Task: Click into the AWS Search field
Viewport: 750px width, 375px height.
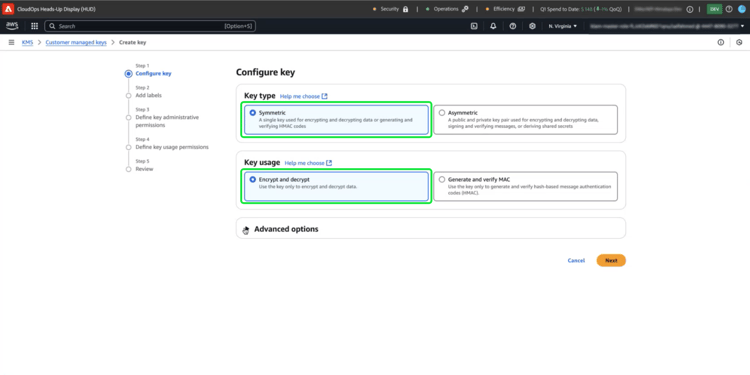Action: pyautogui.click(x=150, y=26)
